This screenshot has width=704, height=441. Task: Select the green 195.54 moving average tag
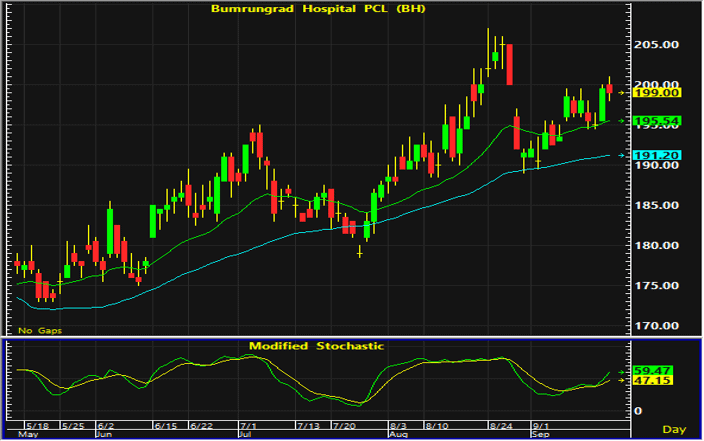pos(657,121)
